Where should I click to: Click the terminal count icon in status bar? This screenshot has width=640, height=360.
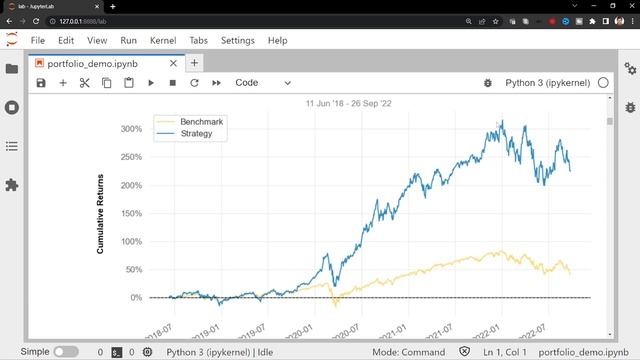click(117, 352)
